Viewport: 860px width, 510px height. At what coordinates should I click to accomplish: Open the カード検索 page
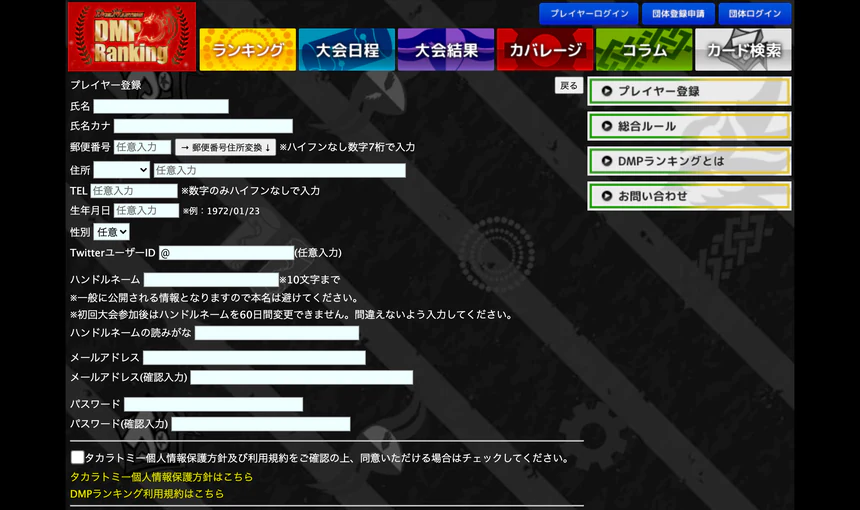pos(743,49)
